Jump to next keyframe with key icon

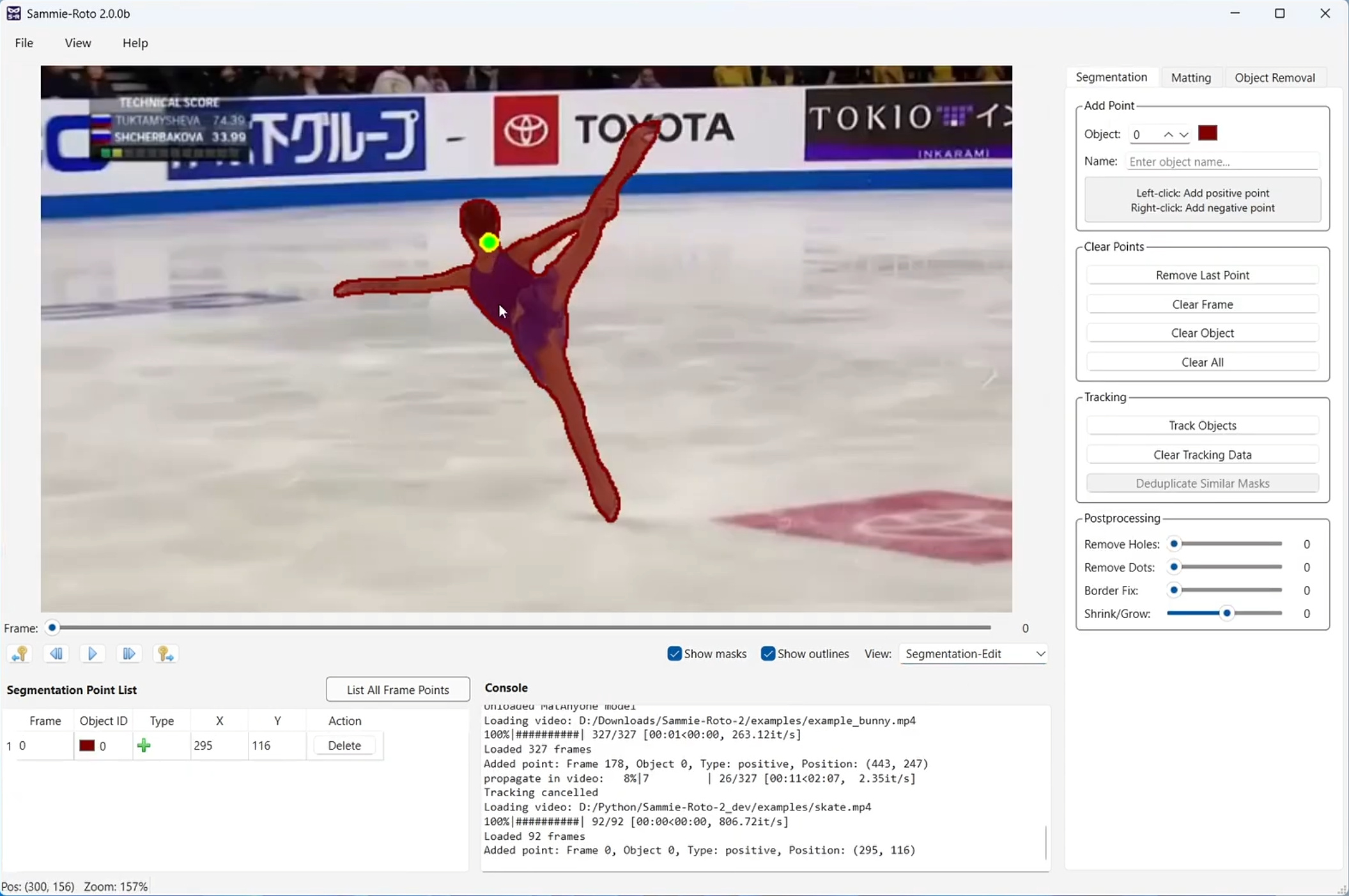165,654
